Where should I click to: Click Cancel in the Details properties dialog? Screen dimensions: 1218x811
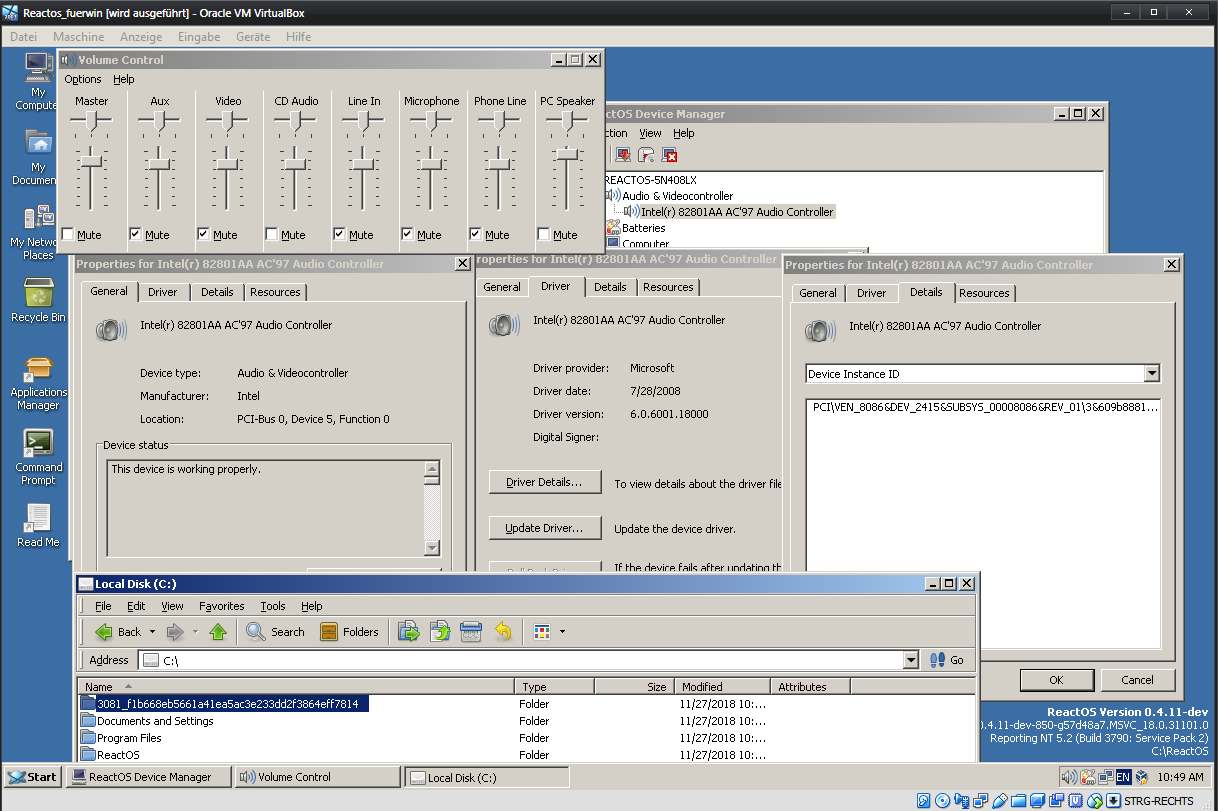click(x=1137, y=680)
